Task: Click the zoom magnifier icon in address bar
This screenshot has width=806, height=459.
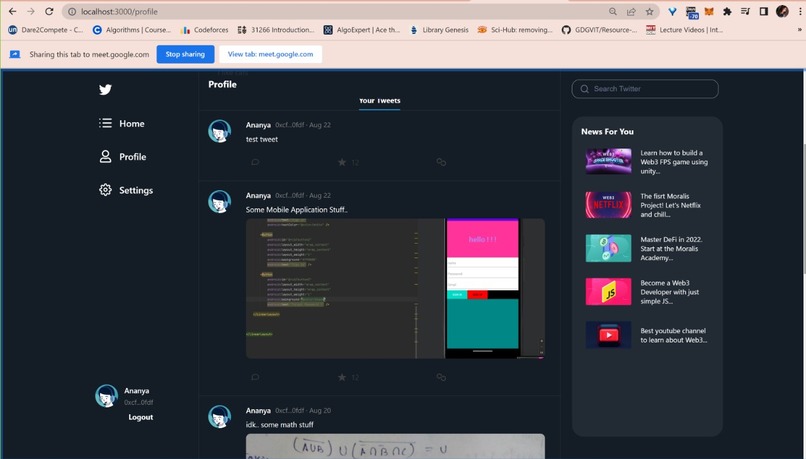Action: coord(613,11)
